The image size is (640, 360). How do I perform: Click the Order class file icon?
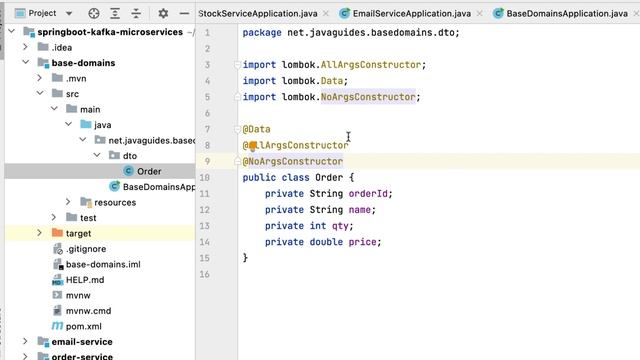pyautogui.click(x=128, y=171)
